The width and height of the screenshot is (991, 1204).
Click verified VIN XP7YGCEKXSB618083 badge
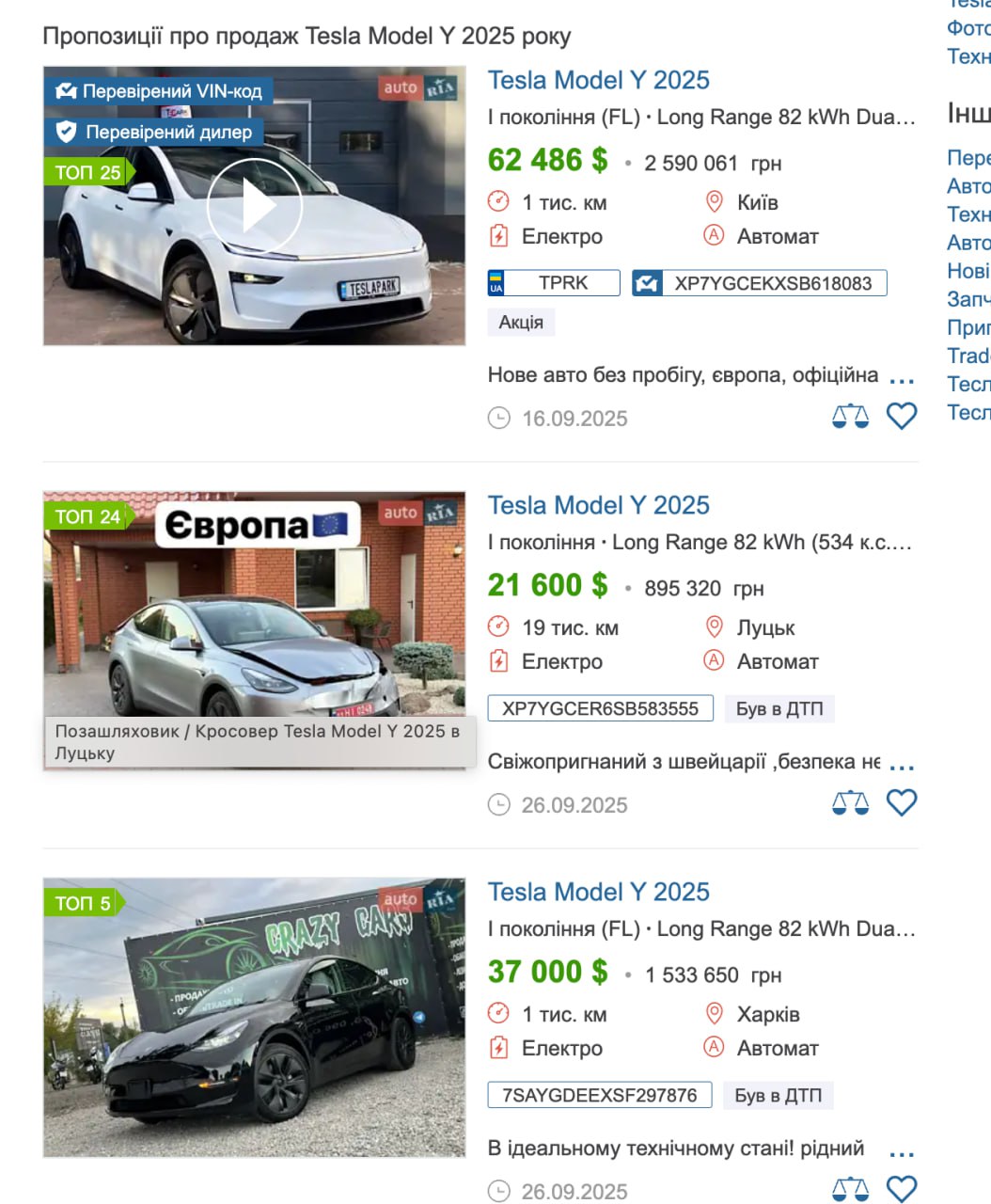[760, 283]
